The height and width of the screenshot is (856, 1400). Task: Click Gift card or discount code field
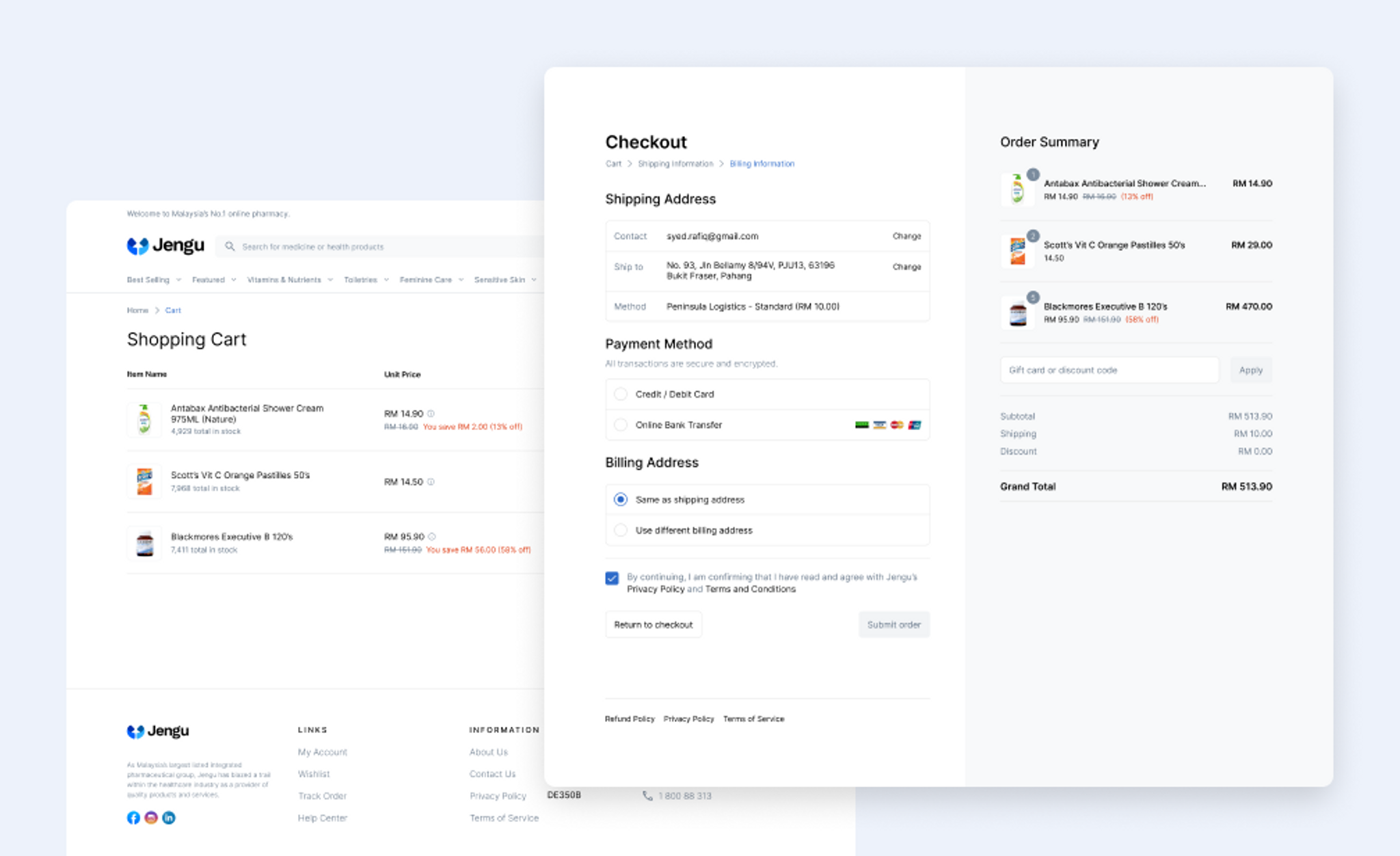pos(1109,371)
